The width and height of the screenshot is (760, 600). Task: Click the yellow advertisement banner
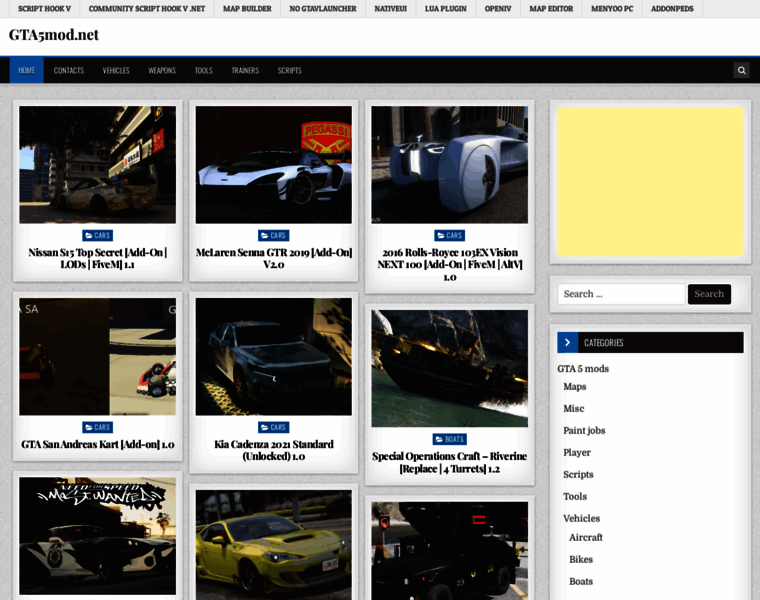click(650, 182)
